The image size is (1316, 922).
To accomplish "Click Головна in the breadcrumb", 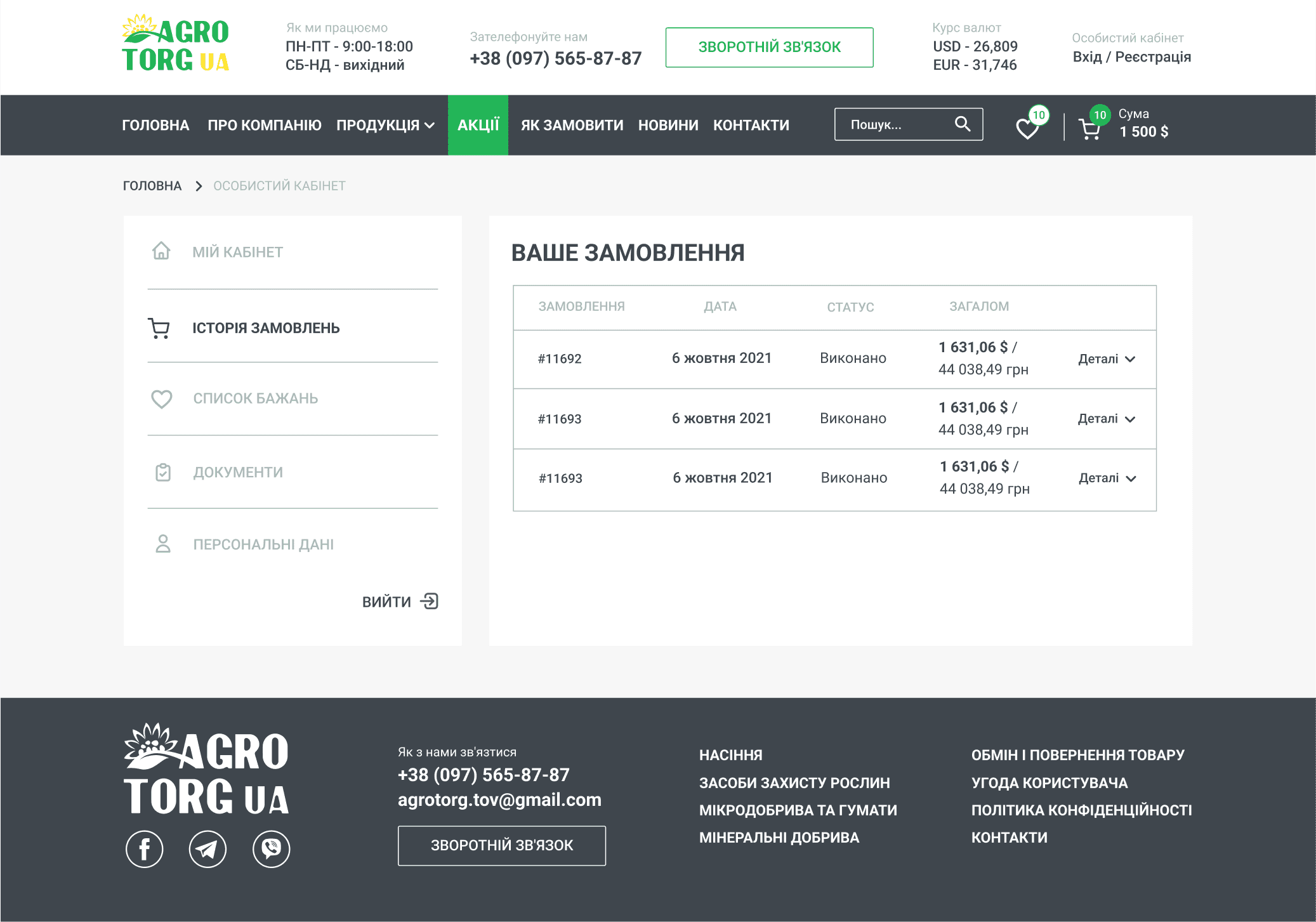I will tap(152, 186).
